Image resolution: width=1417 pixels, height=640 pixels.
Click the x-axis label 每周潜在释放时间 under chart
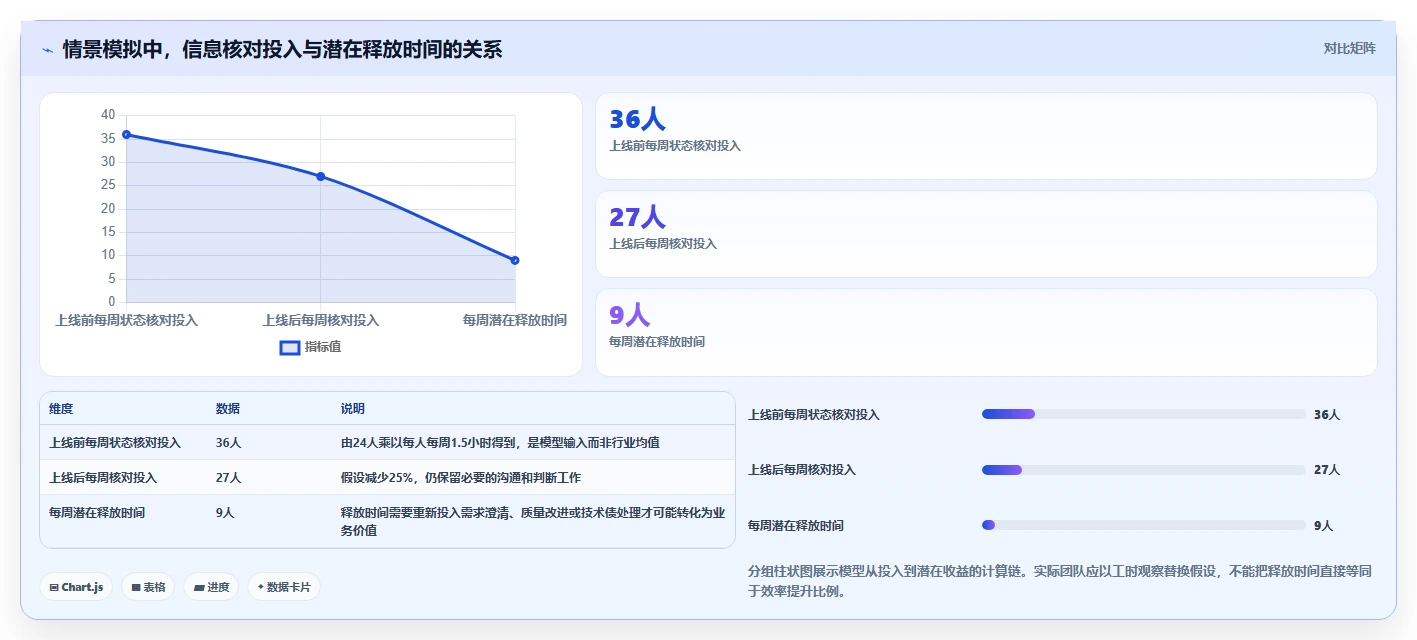515,320
